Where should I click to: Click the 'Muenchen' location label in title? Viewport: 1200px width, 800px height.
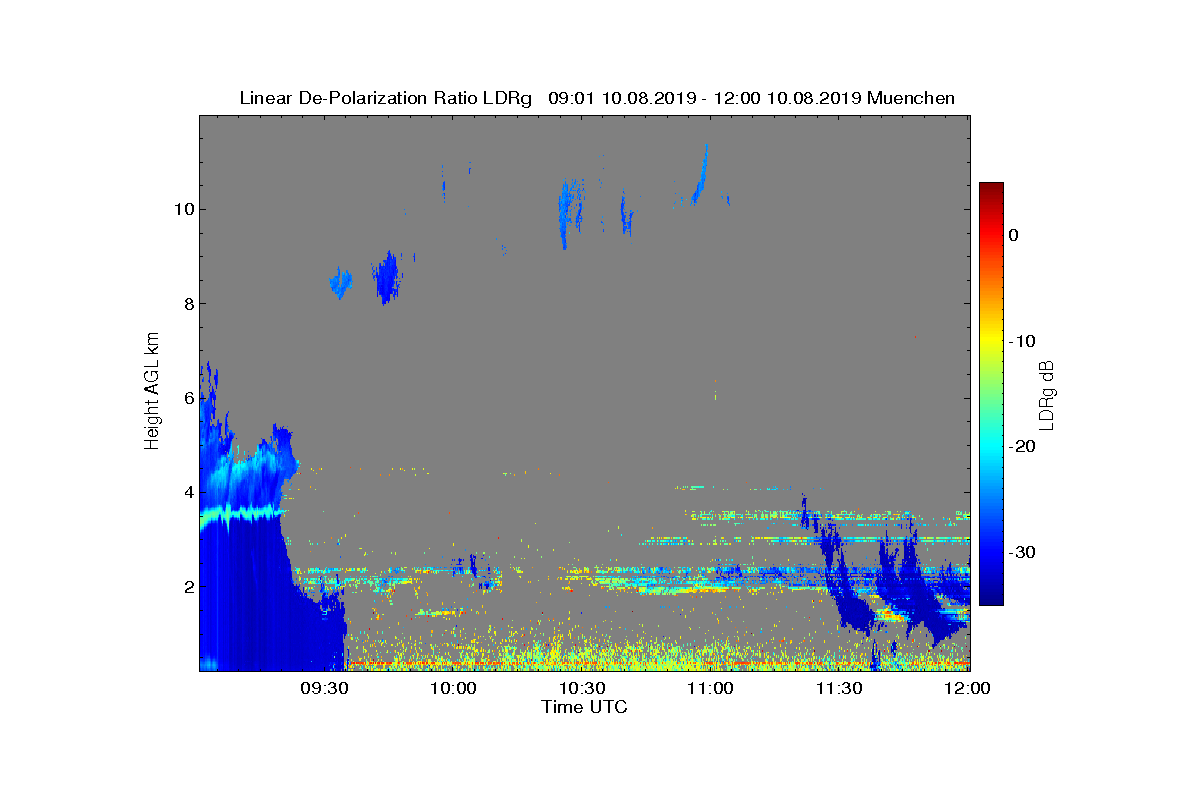911,98
